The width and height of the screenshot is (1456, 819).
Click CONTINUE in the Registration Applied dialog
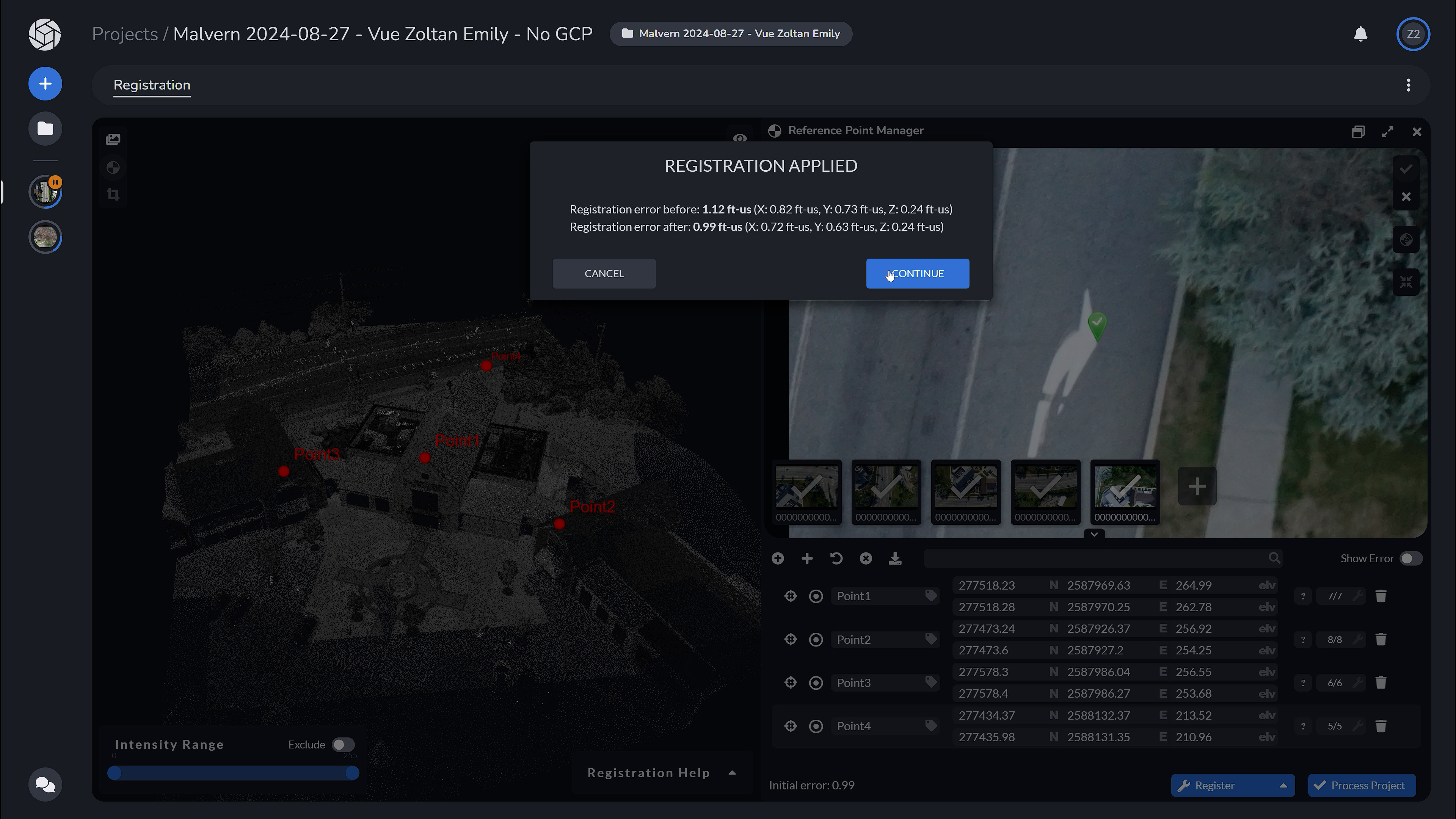tap(917, 273)
